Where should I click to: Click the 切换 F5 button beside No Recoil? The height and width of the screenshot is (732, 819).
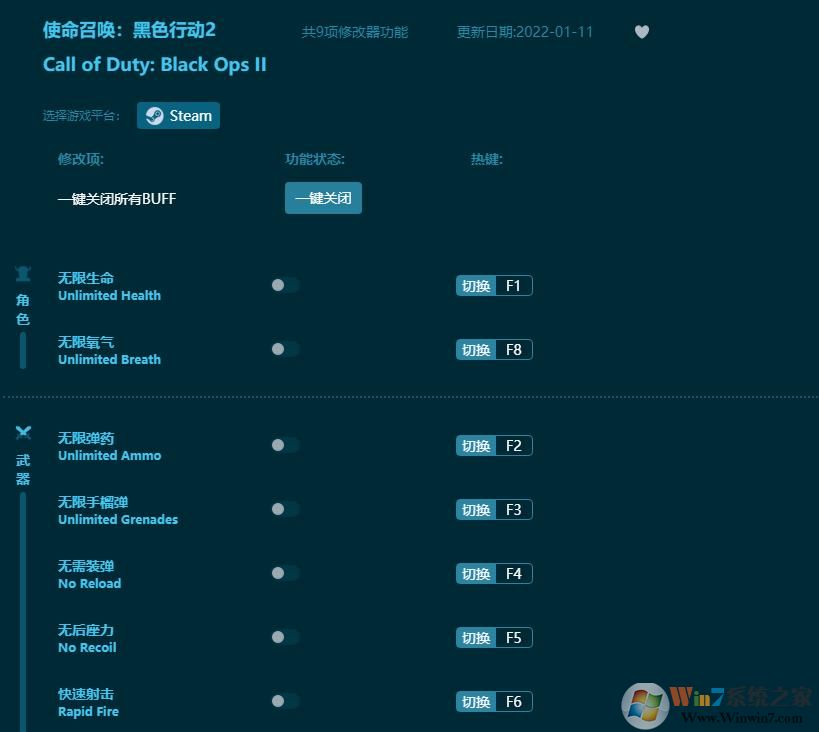493,637
